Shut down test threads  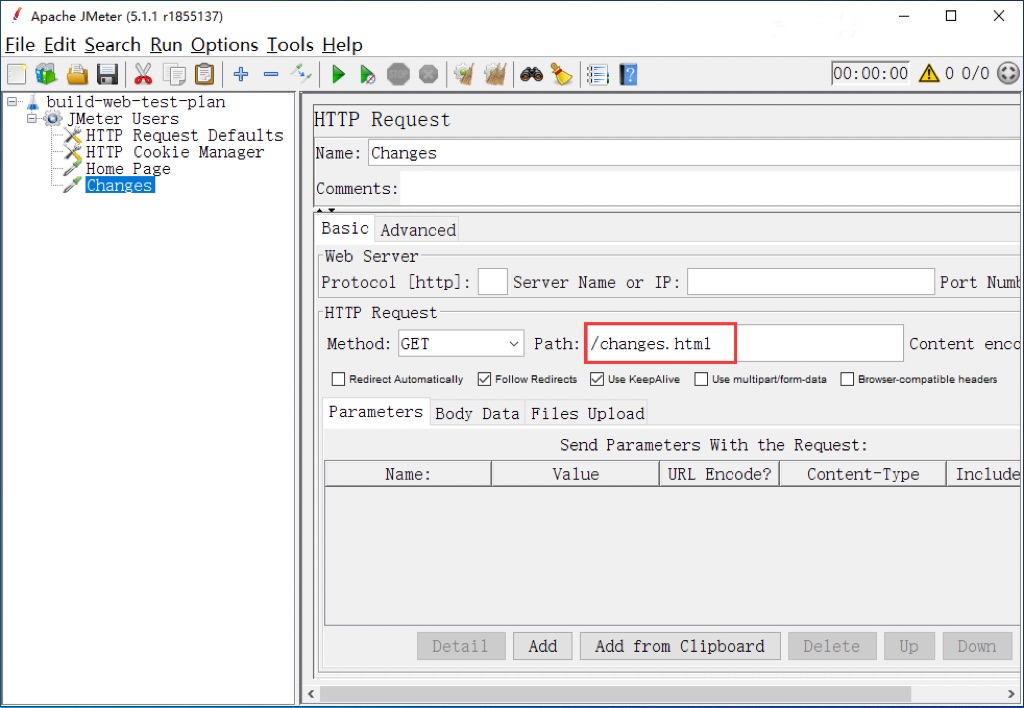(x=428, y=74)
